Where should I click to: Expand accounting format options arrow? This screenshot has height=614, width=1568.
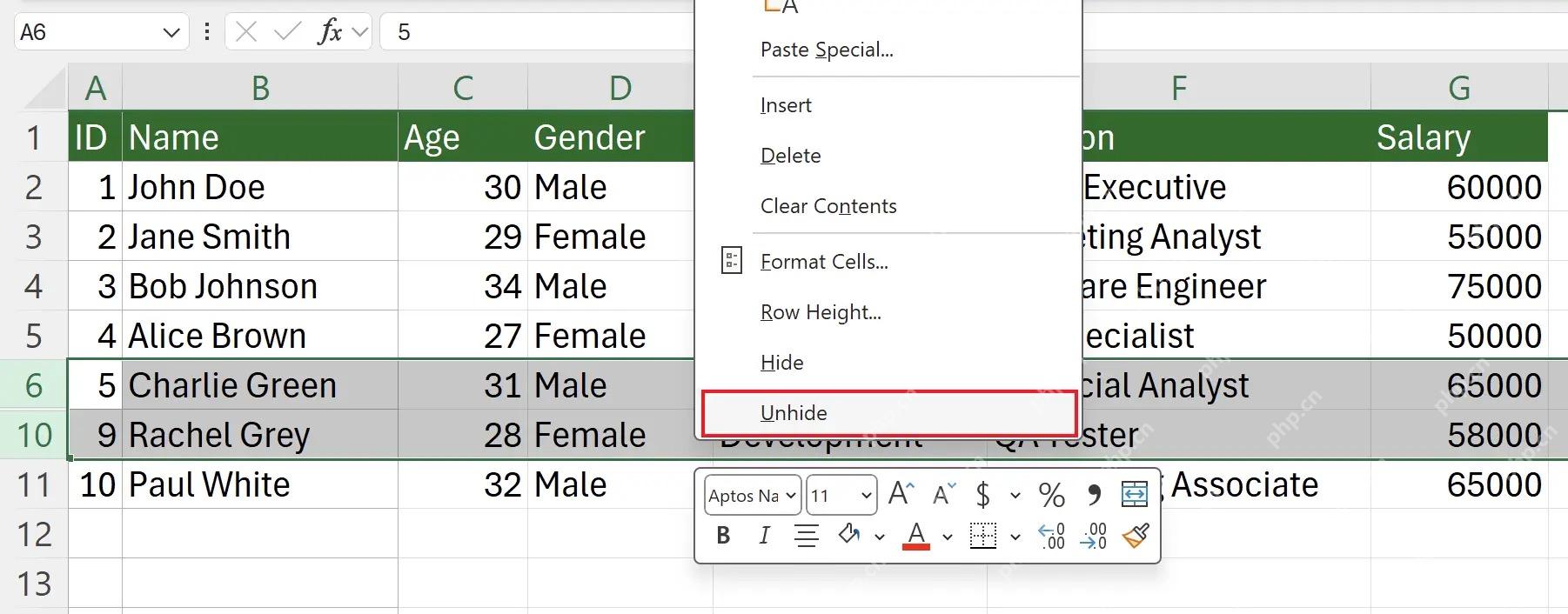1015,496
